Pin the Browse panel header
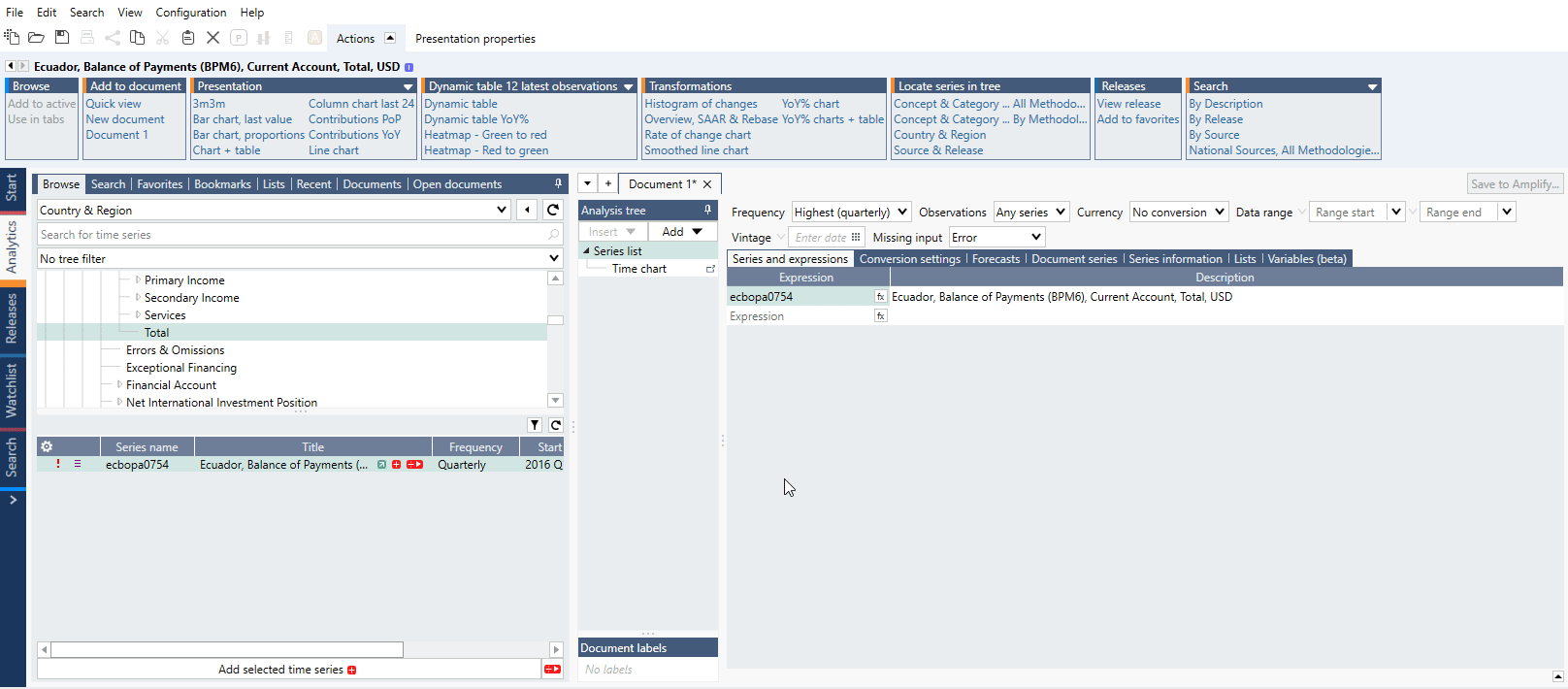Screen dimensions: 1568x689 click(558, 183)
